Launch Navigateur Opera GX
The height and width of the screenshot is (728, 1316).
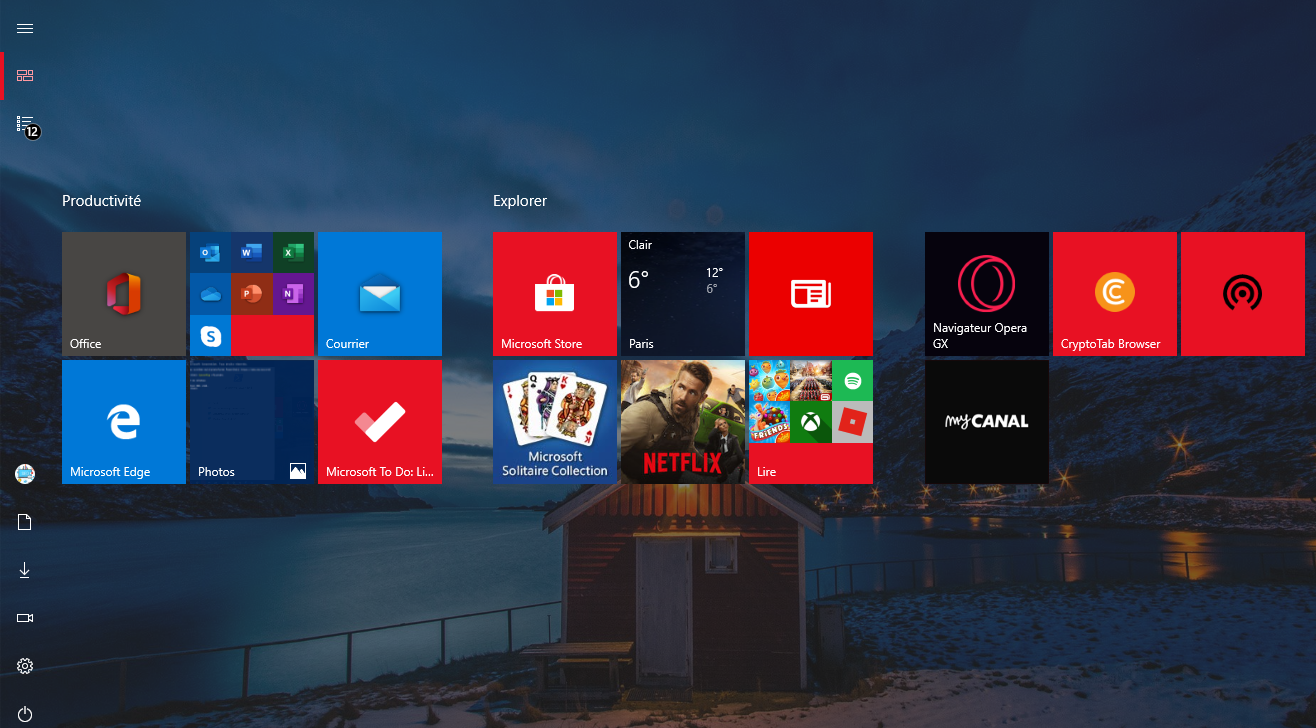pyautogui.click(x=987, y=294)
